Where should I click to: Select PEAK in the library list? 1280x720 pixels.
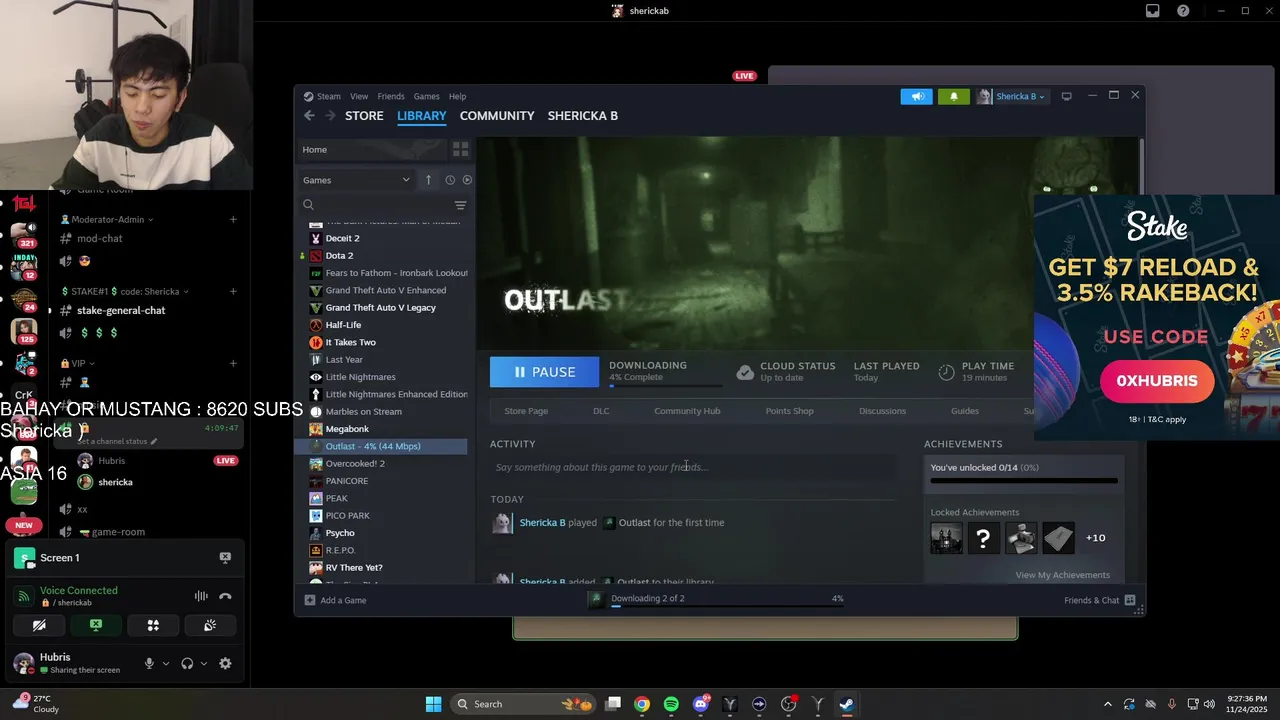tap(336, 498)
